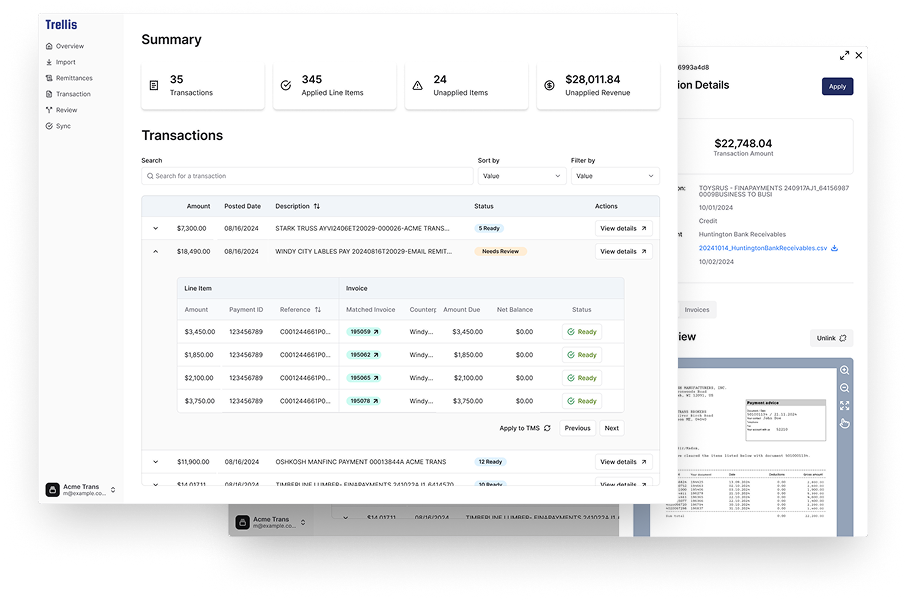The image size is (907, 600).
Task: Click the Remittances icon in the sidebar
Action: pyautogui.click(x=50, y=78)
